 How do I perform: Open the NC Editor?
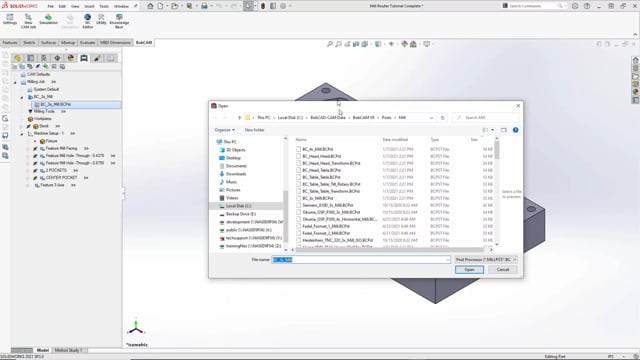[x=87, y=21]
